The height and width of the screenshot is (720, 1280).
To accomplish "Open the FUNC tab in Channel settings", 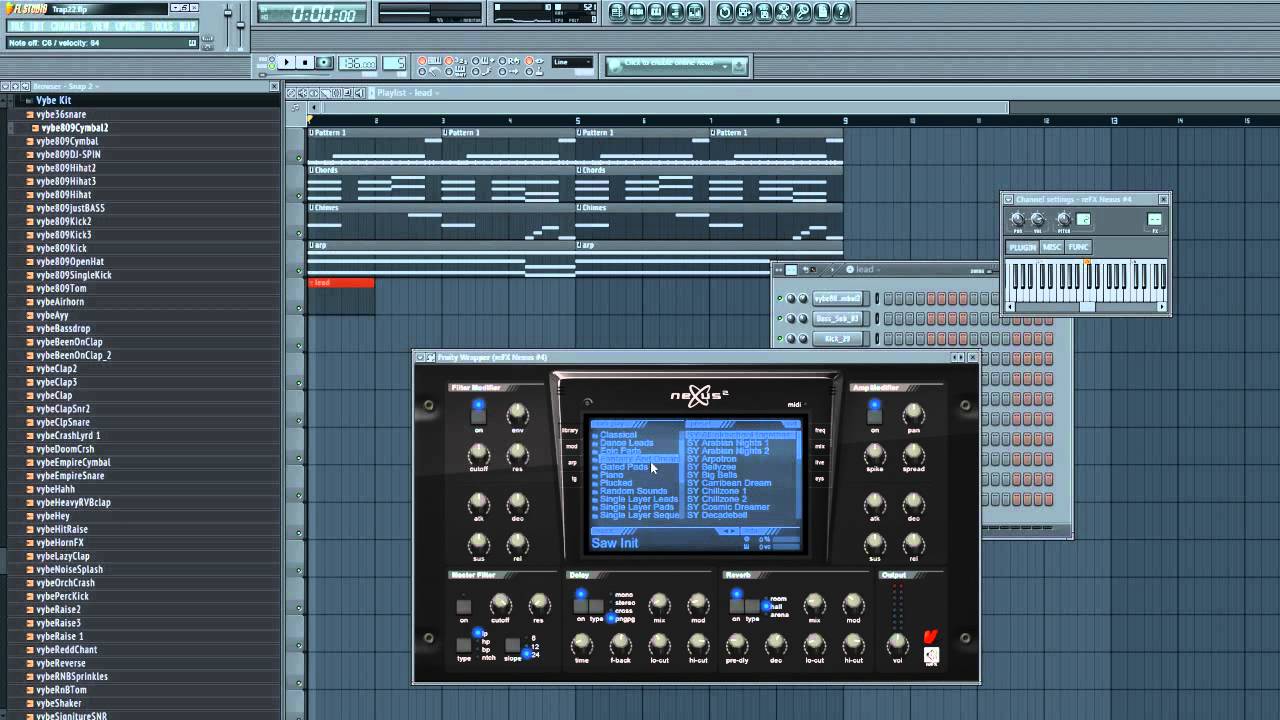I will pyautogui.click(x=1078, y=247).
